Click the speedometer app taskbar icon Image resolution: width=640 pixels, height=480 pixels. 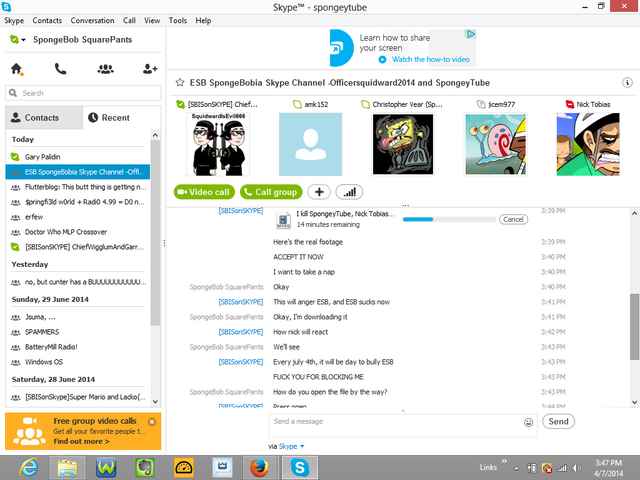(184, 468)
